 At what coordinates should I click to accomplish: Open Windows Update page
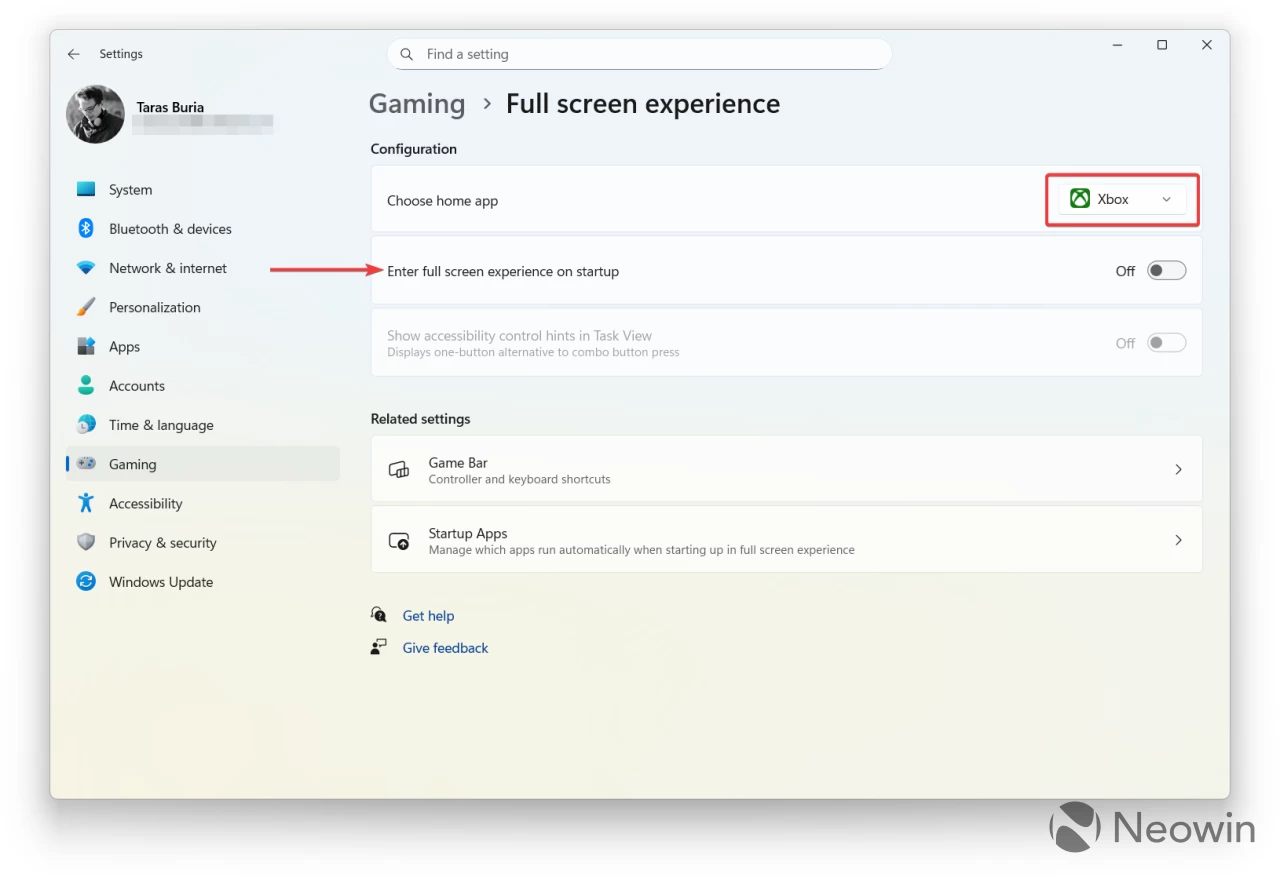(x=203, y=582)
